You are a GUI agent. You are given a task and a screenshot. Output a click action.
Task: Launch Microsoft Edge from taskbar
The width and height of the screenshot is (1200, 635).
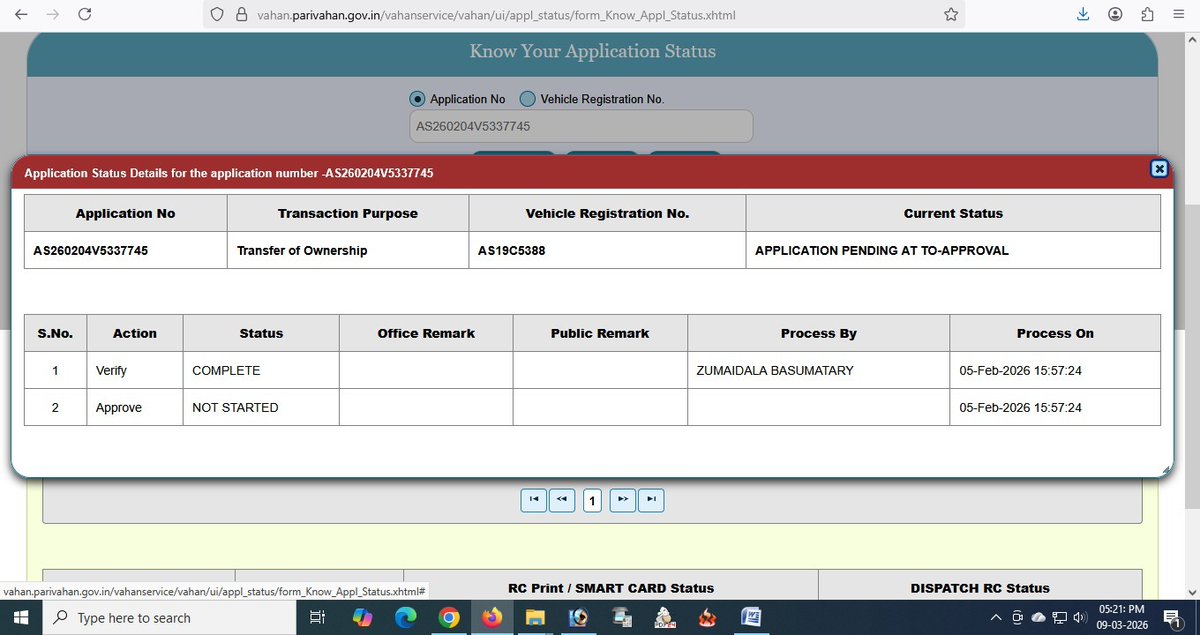click(405, 618)
